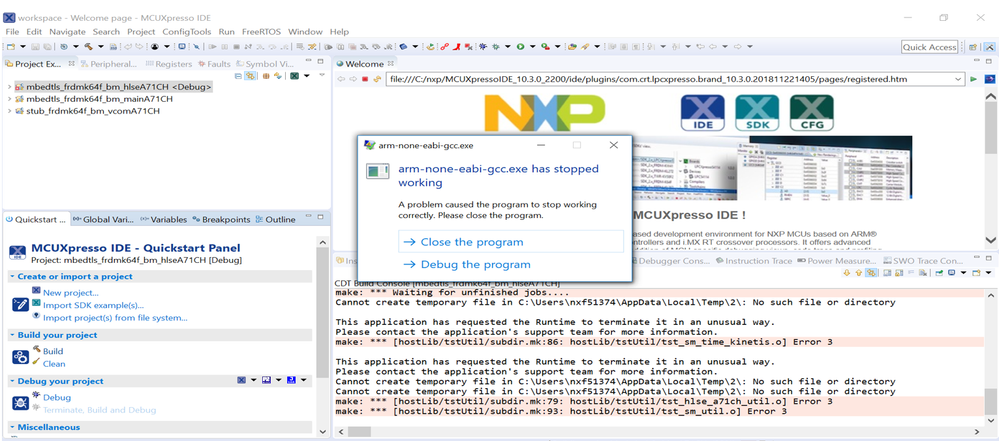
Task: Click the New project link
Action: [71, 293]
